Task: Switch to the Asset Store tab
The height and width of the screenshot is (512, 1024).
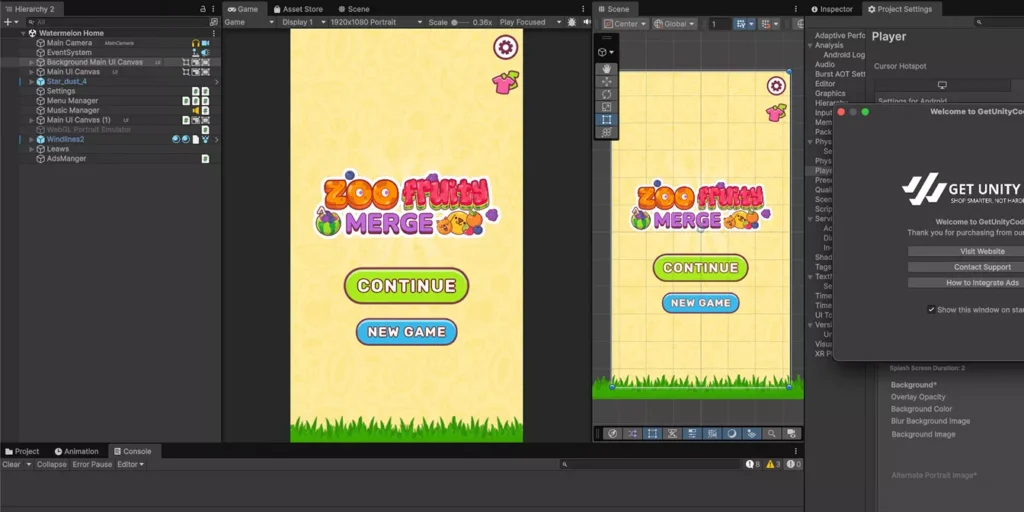Action: click(298, 9)
